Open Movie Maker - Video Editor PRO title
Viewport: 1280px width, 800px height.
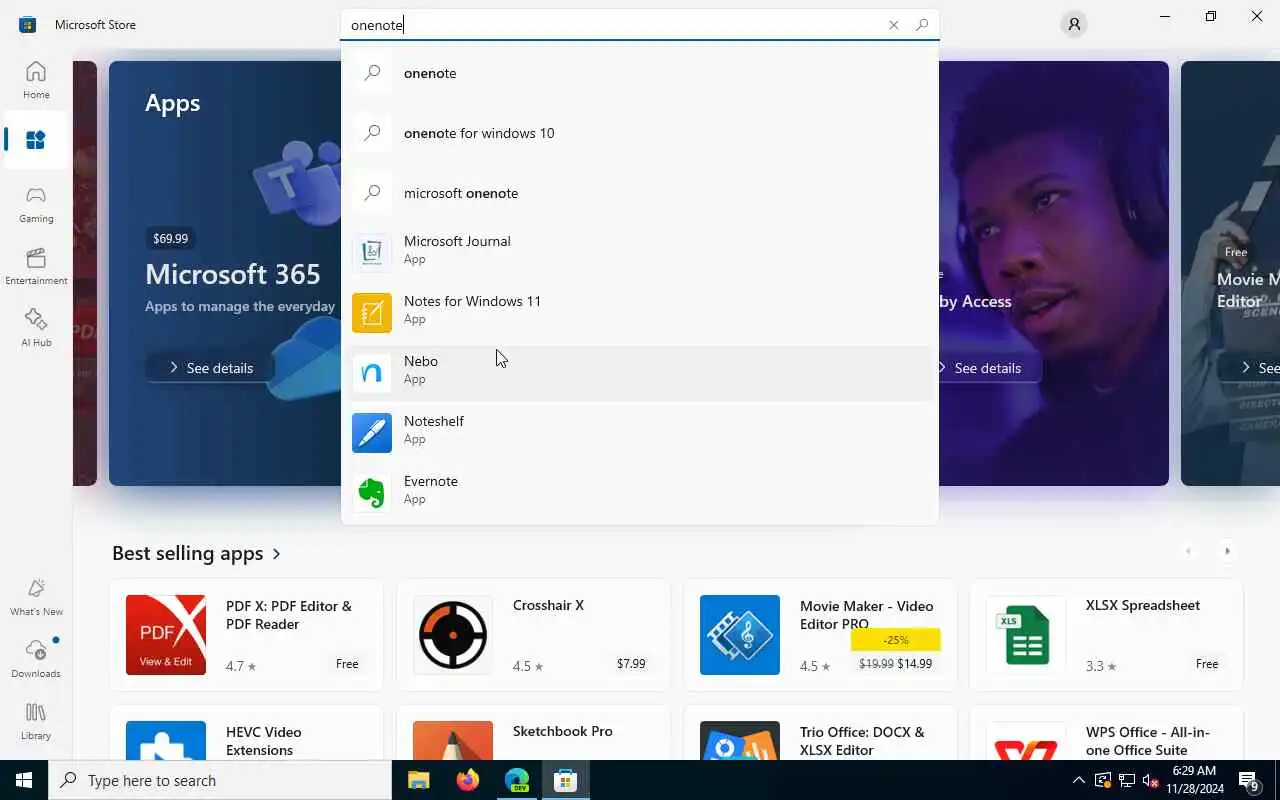[x=866, y=615]
